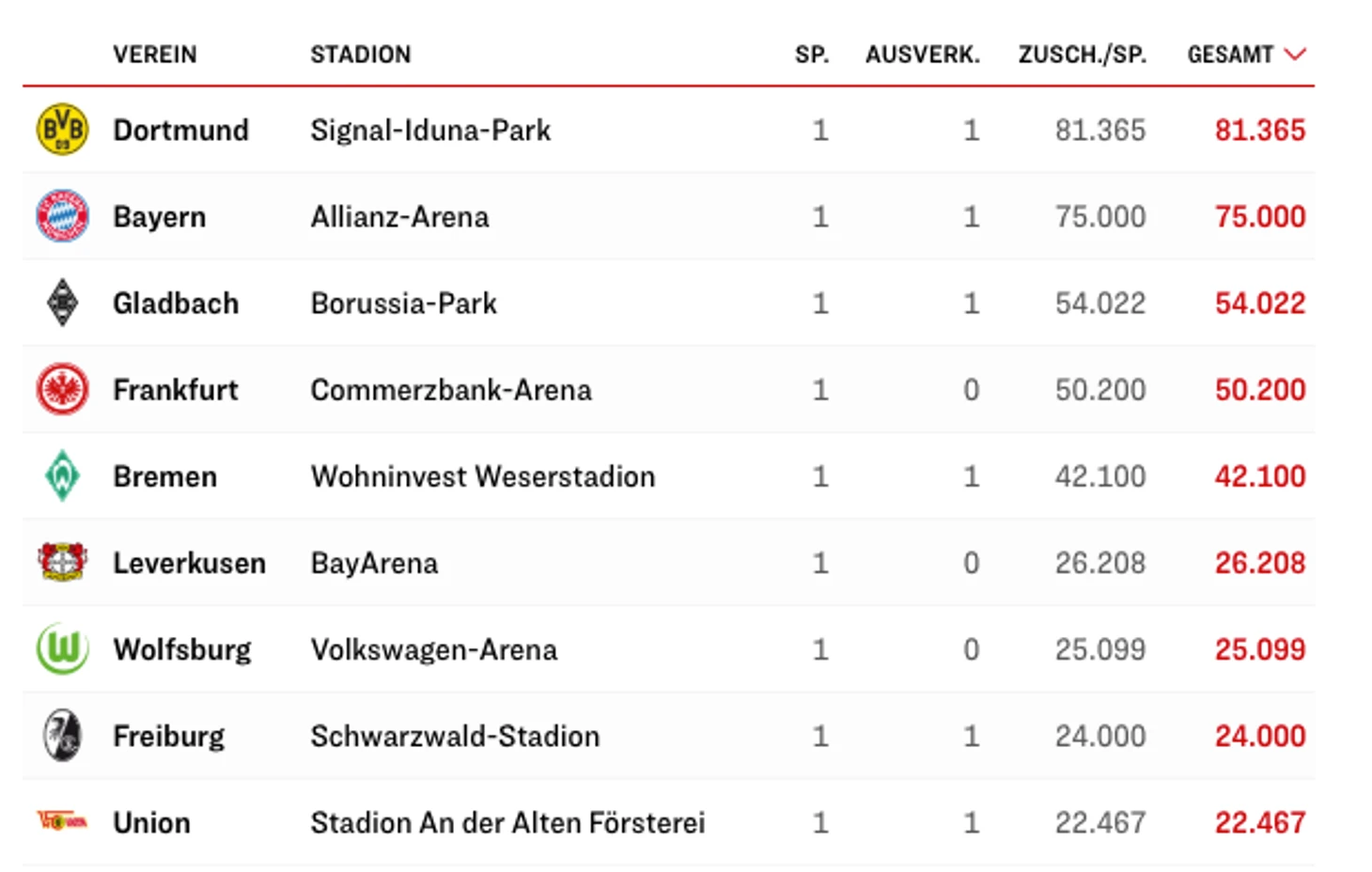Open the Leverkusen club name link

189,563
